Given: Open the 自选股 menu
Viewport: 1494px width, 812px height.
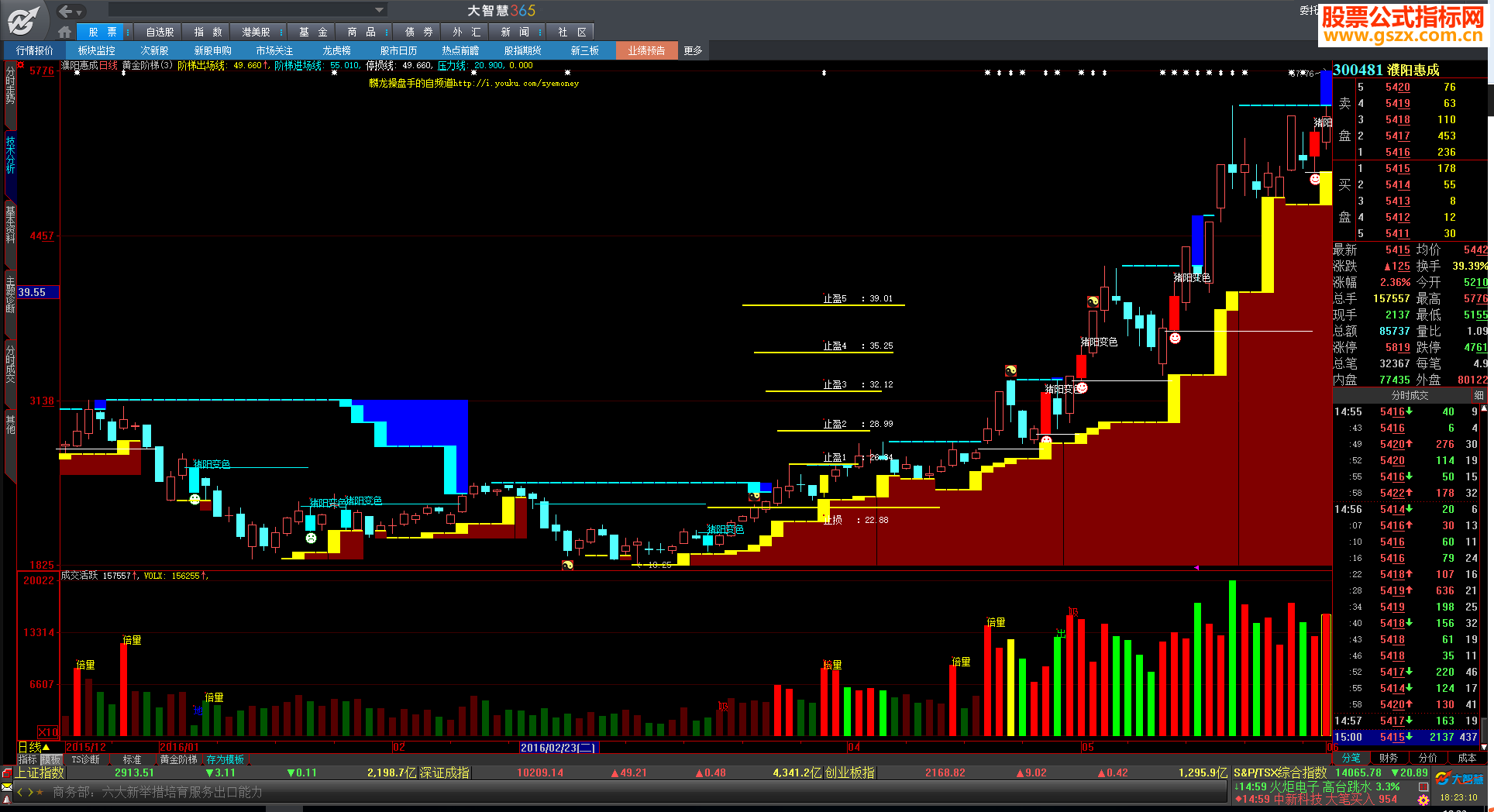Looking at the screenshot, I should [x=160, y=32].
